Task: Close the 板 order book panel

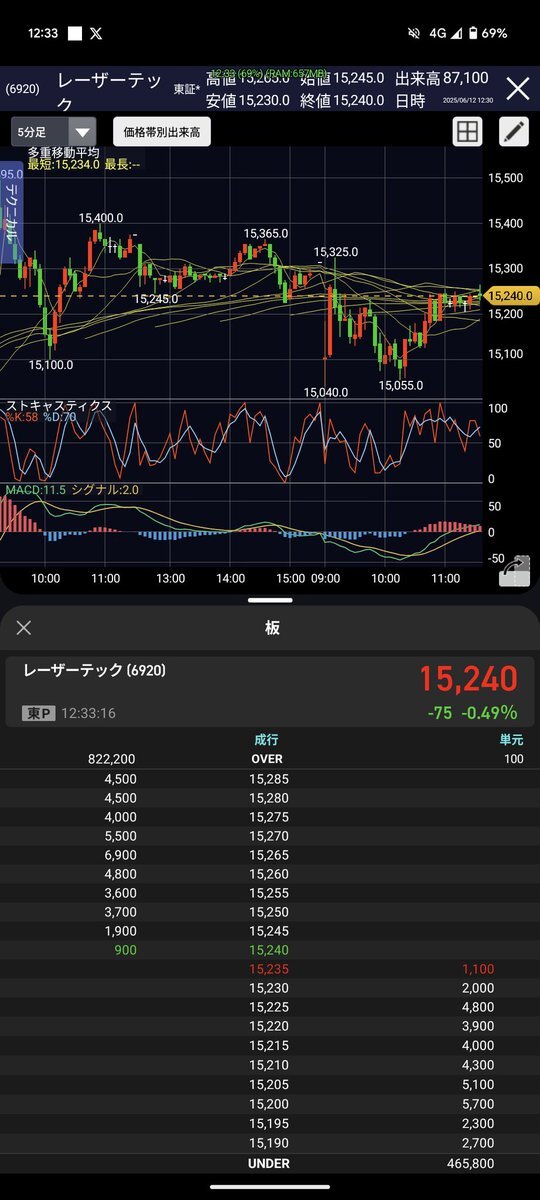Action: 24,628
